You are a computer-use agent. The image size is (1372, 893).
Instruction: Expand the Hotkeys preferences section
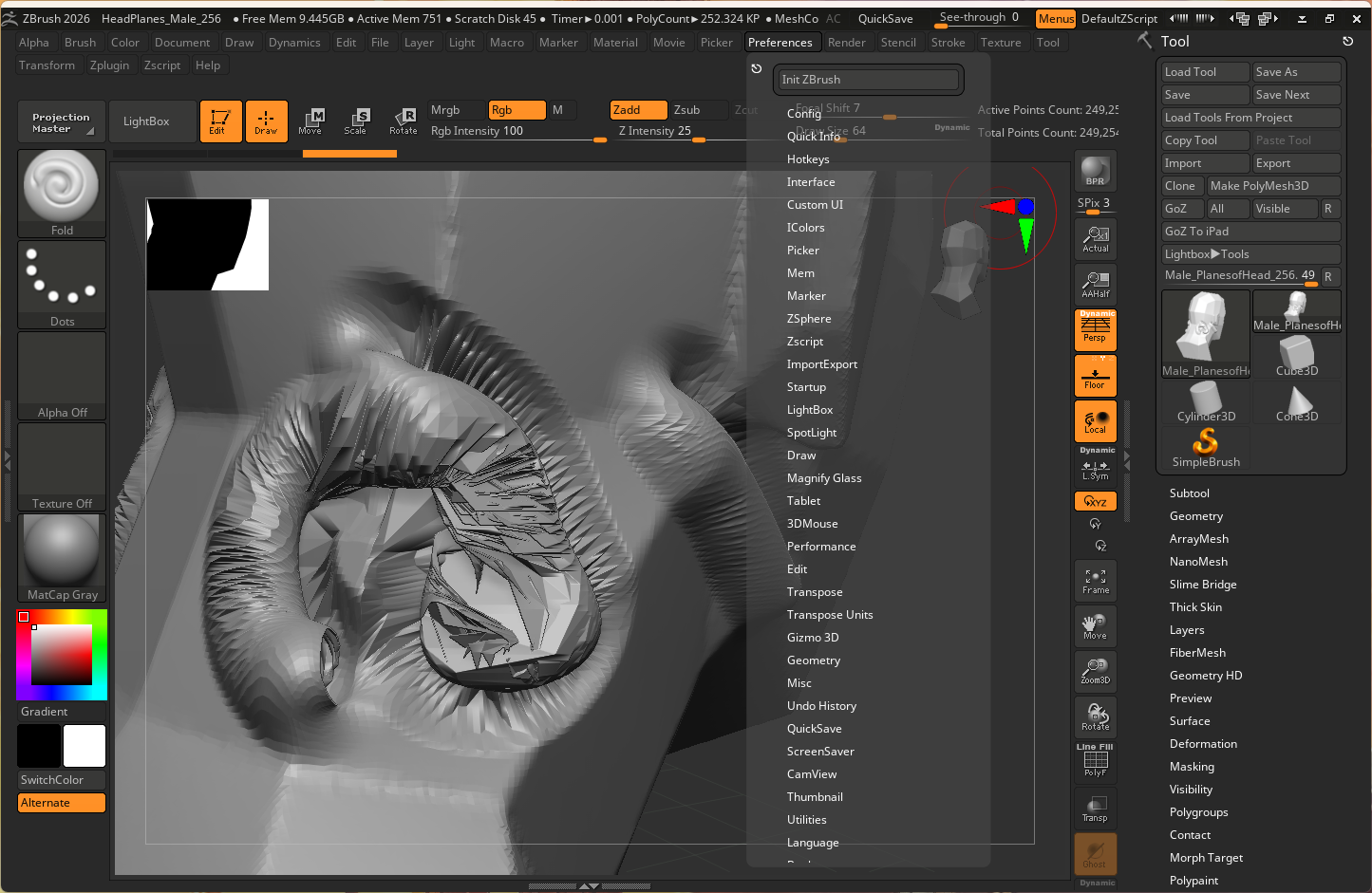coord(808,159)
